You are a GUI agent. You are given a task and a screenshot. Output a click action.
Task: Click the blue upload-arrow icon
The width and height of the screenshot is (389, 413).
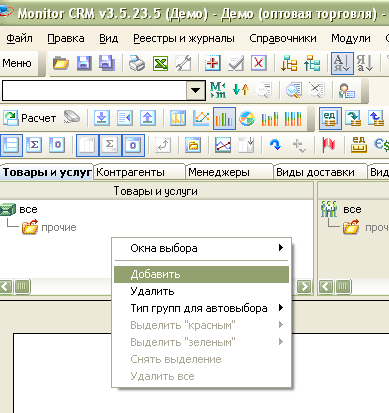tap(148, 118)
